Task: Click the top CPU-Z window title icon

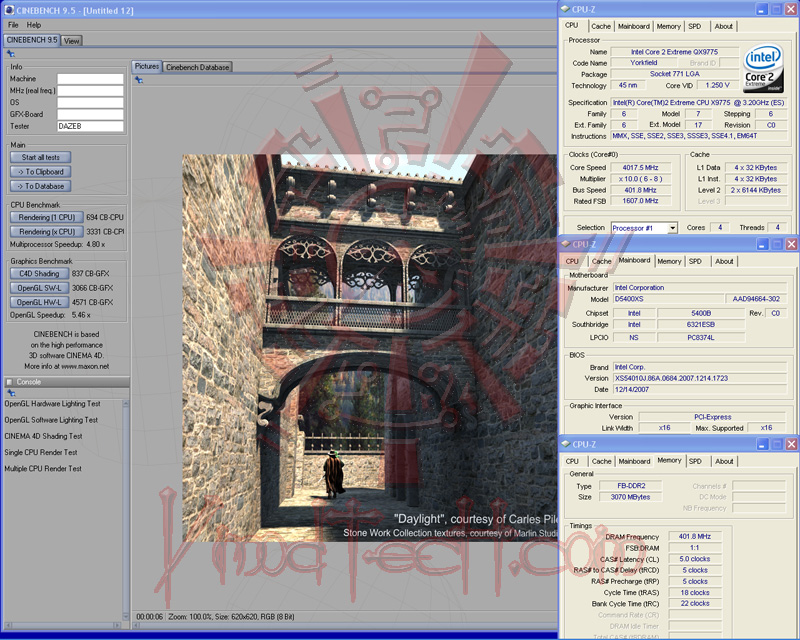Action: (565, 9)
